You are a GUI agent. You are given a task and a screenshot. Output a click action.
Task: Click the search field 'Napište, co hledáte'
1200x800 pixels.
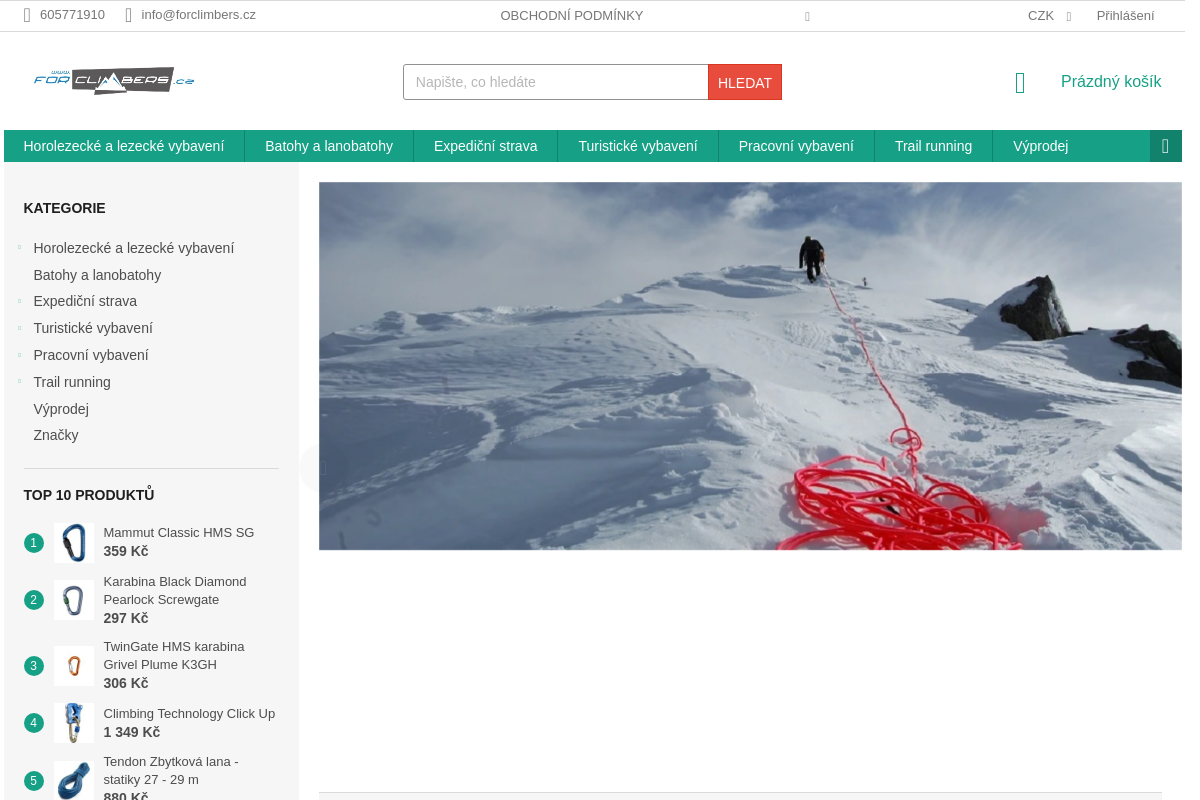[555, 82]
